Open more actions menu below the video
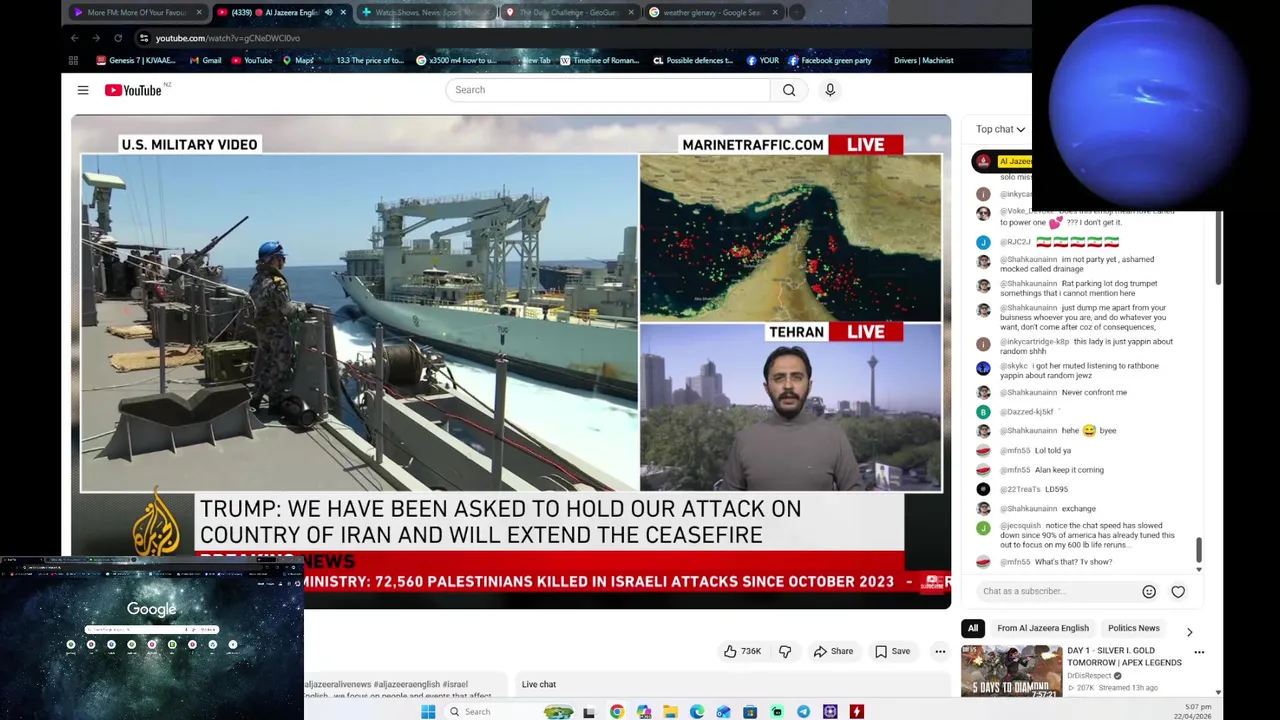The width and height of the screenshot is (1280, 720). pos(940,651)
